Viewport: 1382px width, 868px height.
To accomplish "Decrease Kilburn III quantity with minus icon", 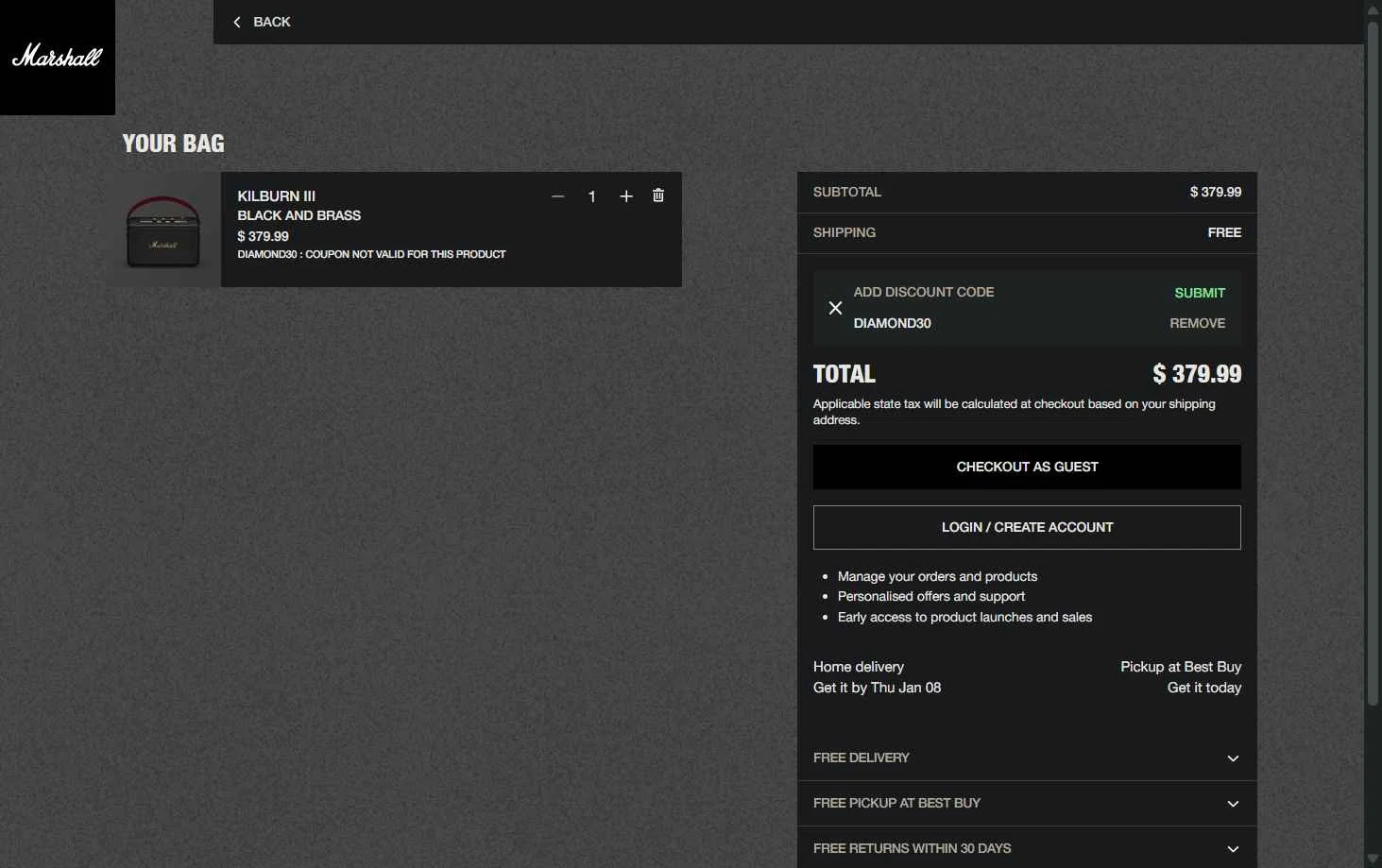I will coord(558,196).
